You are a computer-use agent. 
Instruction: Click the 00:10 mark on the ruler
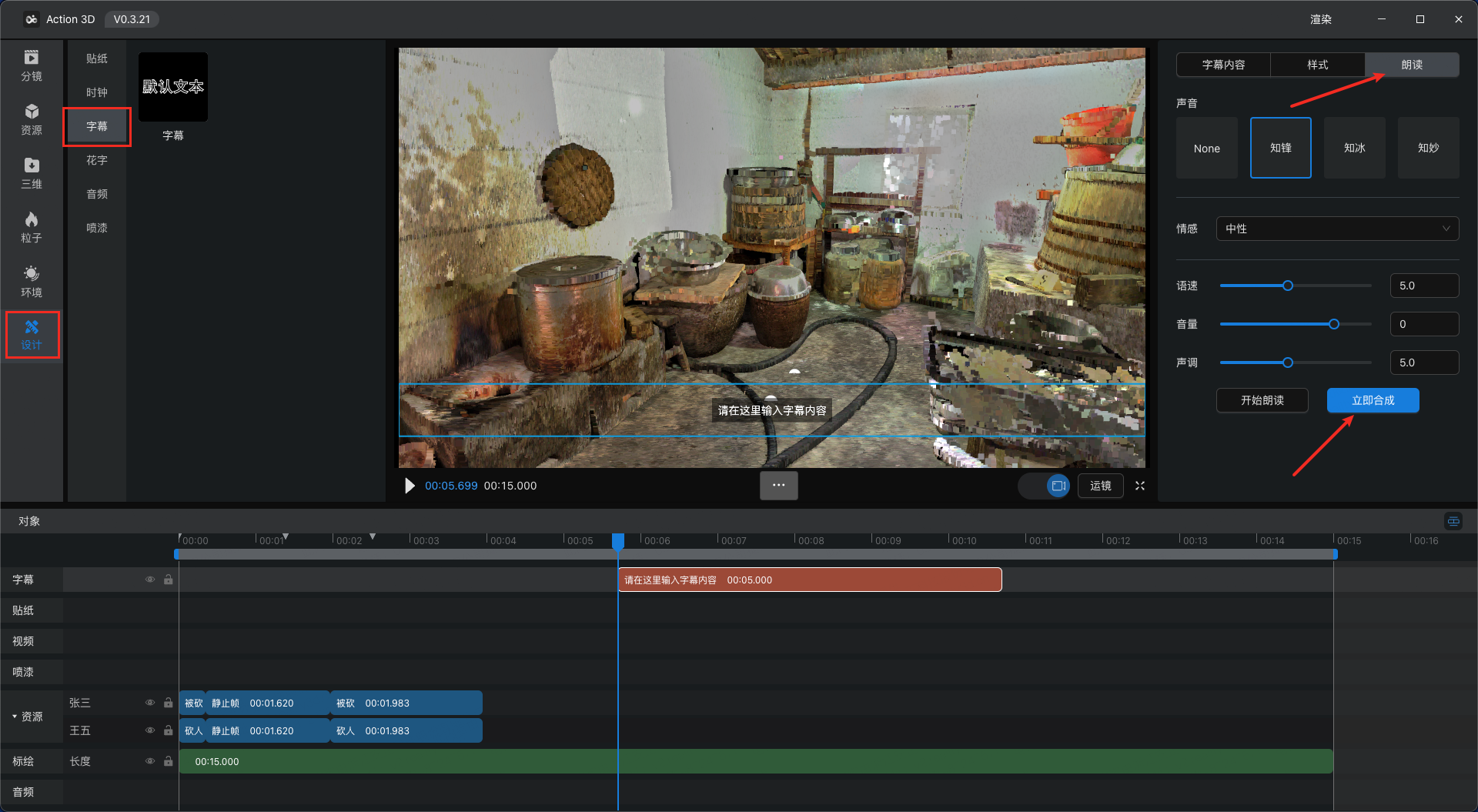[964, 540]
